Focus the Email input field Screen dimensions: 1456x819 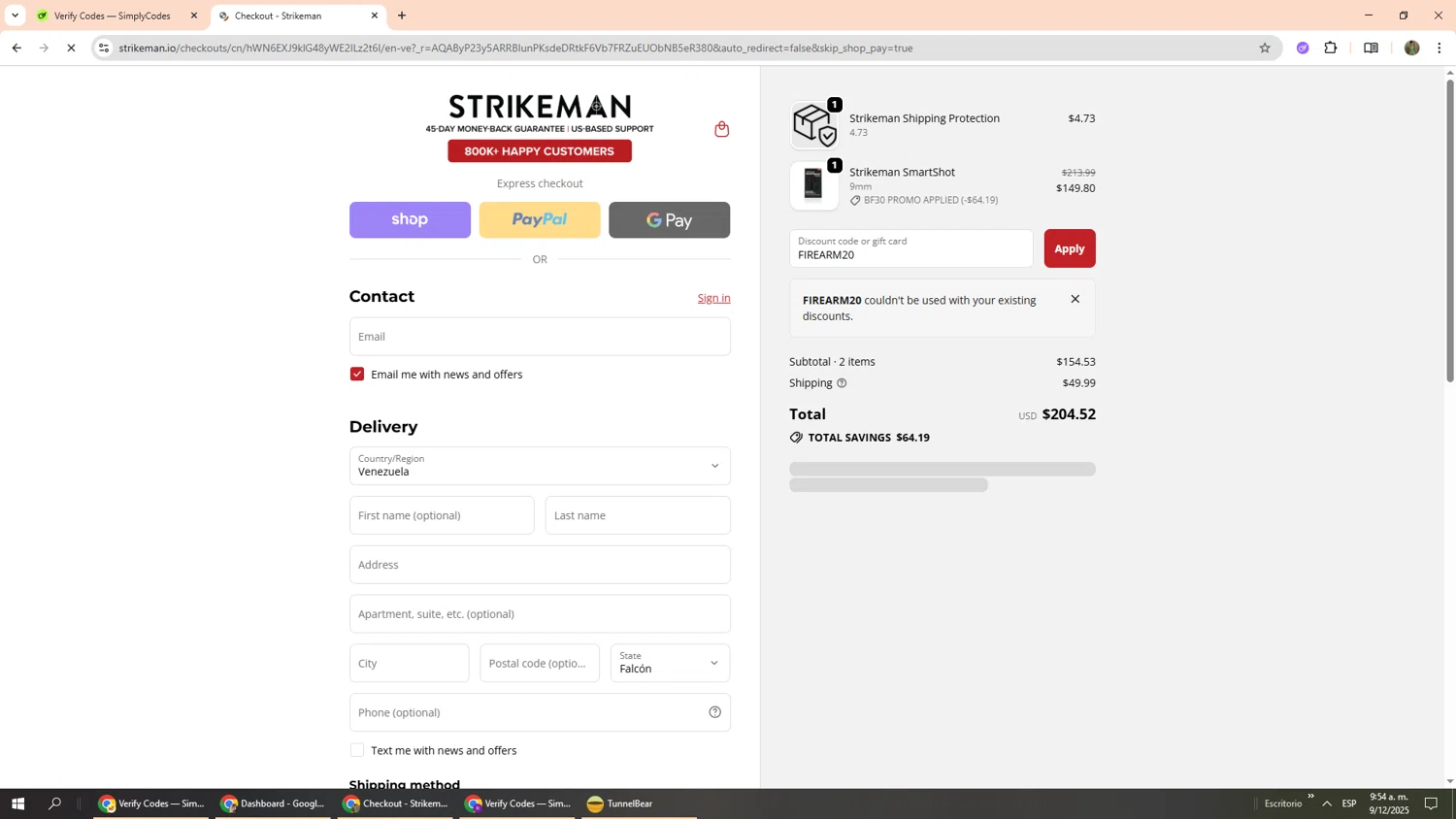click(540, 337)
